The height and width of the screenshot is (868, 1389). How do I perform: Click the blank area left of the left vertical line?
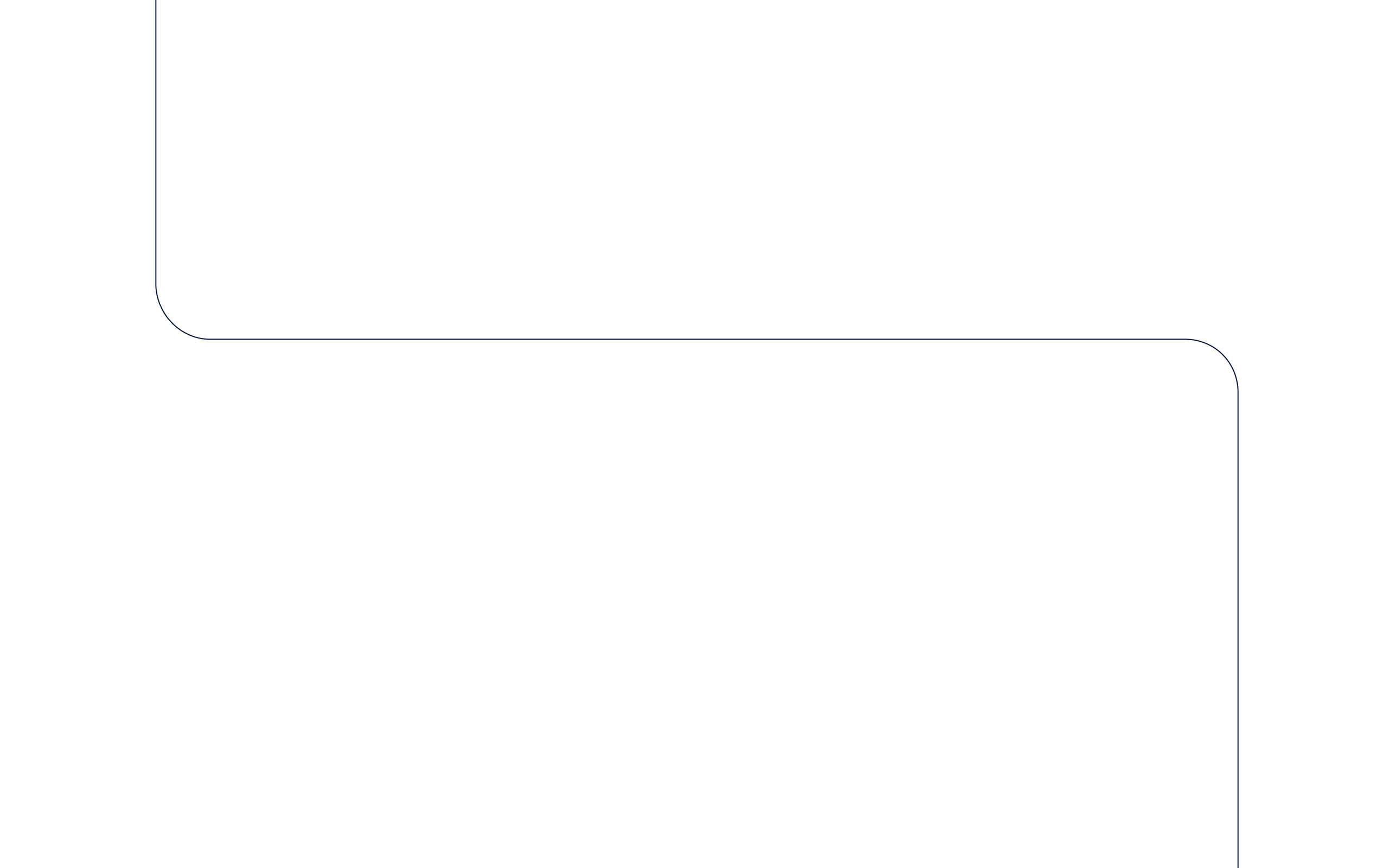click(75, 172)
